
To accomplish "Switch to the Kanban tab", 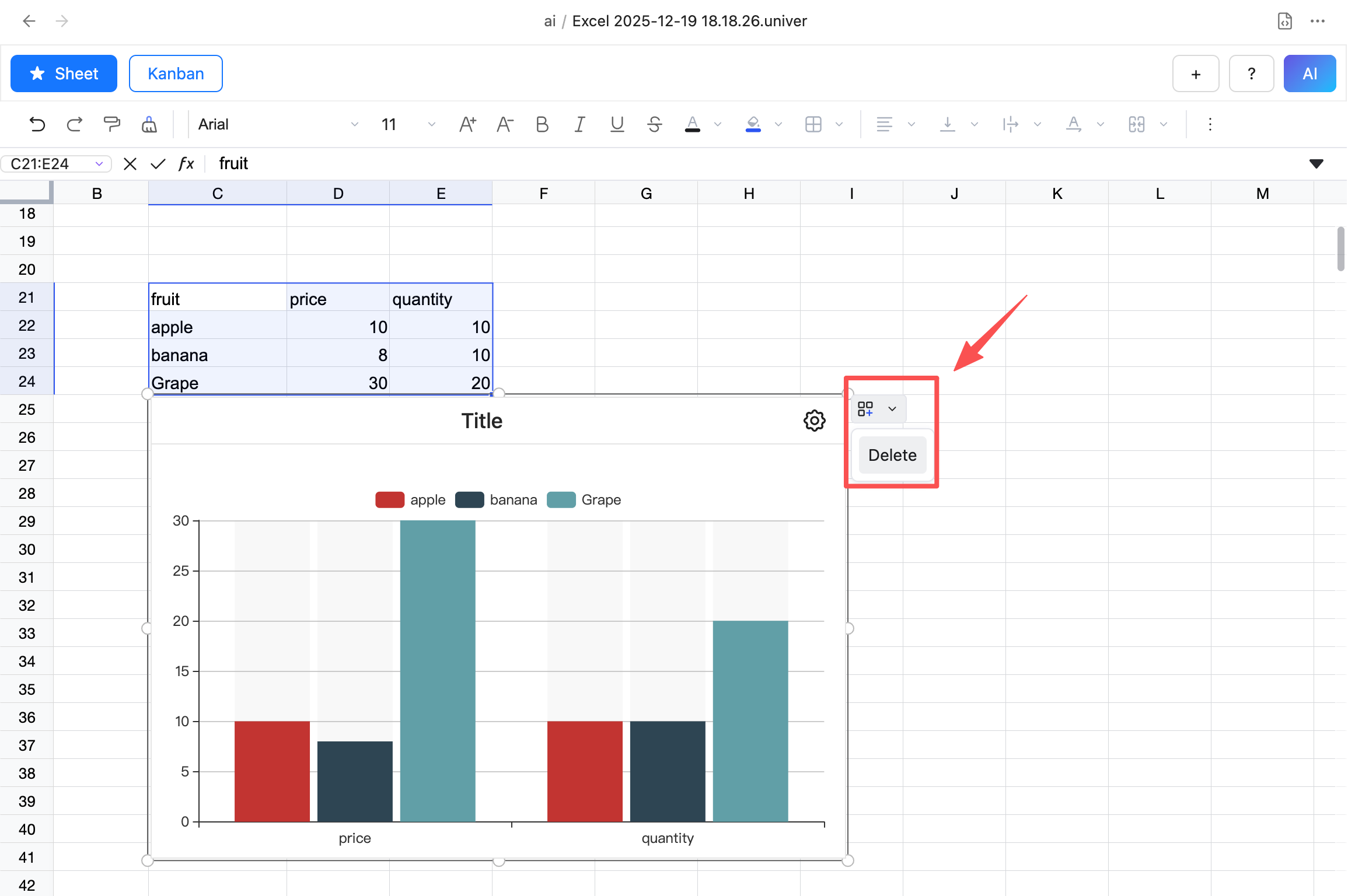I will [x=176, y=73].
